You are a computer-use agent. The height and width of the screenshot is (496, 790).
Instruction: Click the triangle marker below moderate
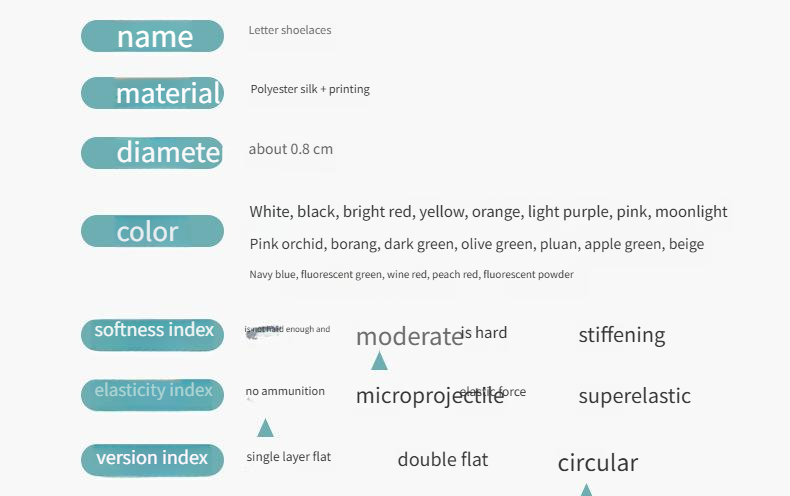point(379,361)
